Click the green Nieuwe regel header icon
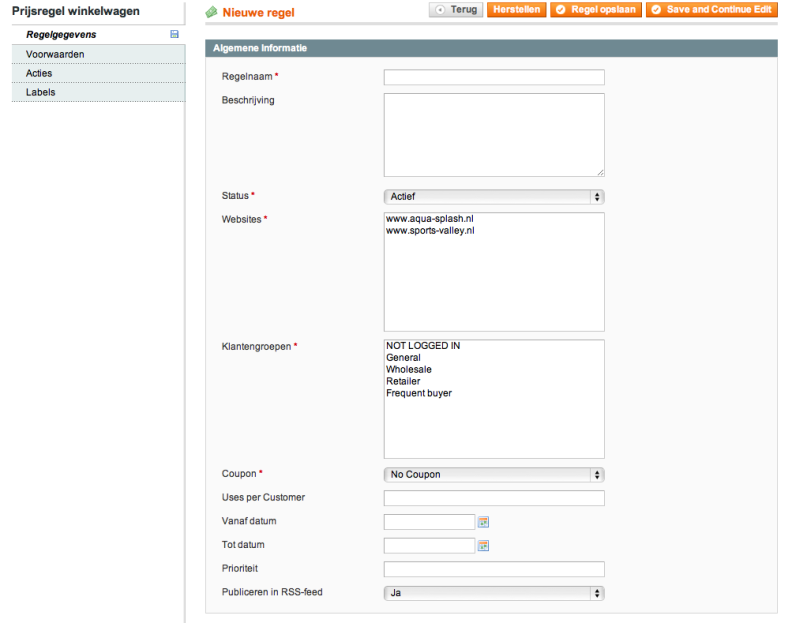Screen dimensions: 792x623 pos(211,12)
